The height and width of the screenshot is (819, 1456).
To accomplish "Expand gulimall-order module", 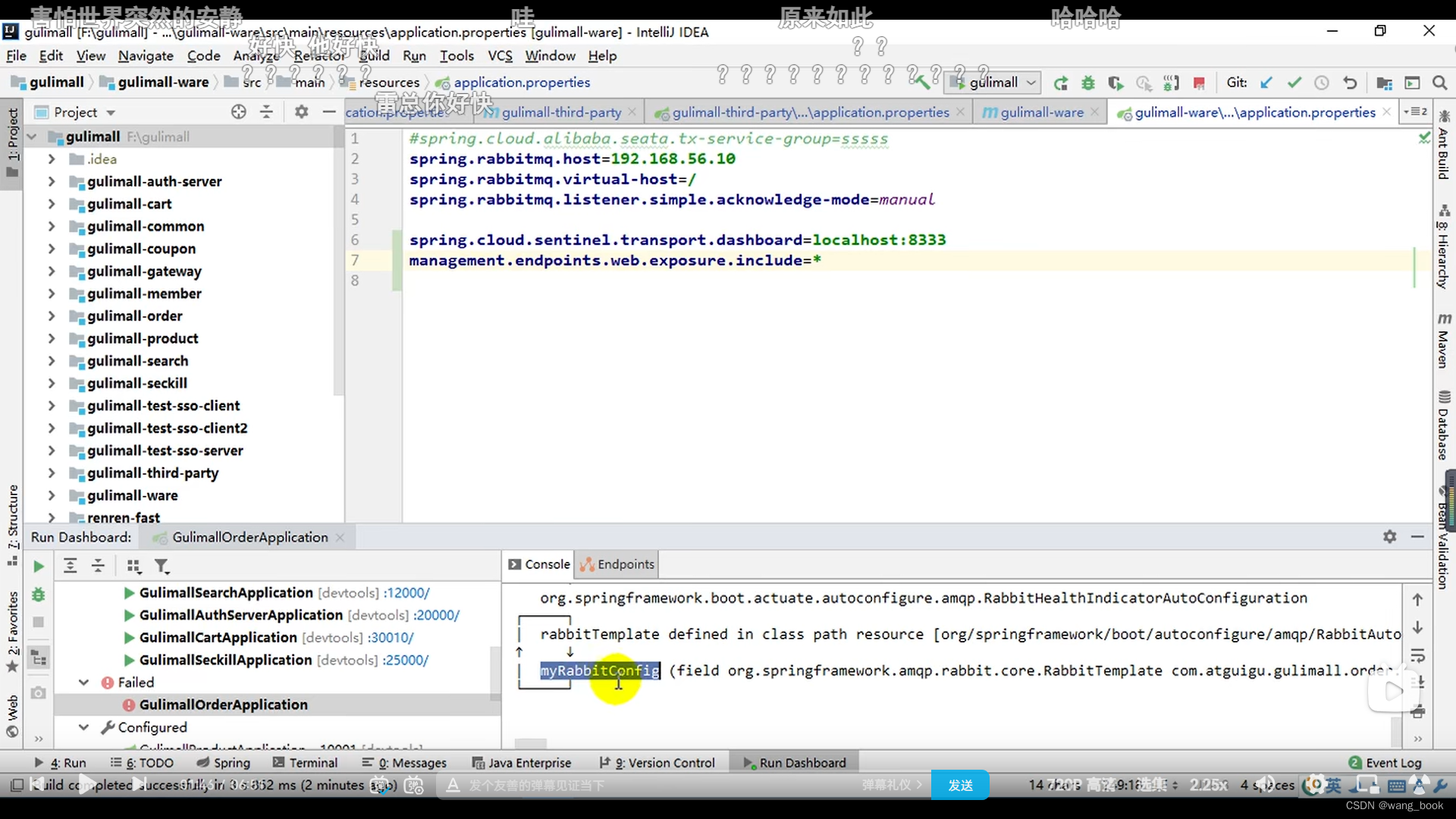I will click(x=52, y=316).
